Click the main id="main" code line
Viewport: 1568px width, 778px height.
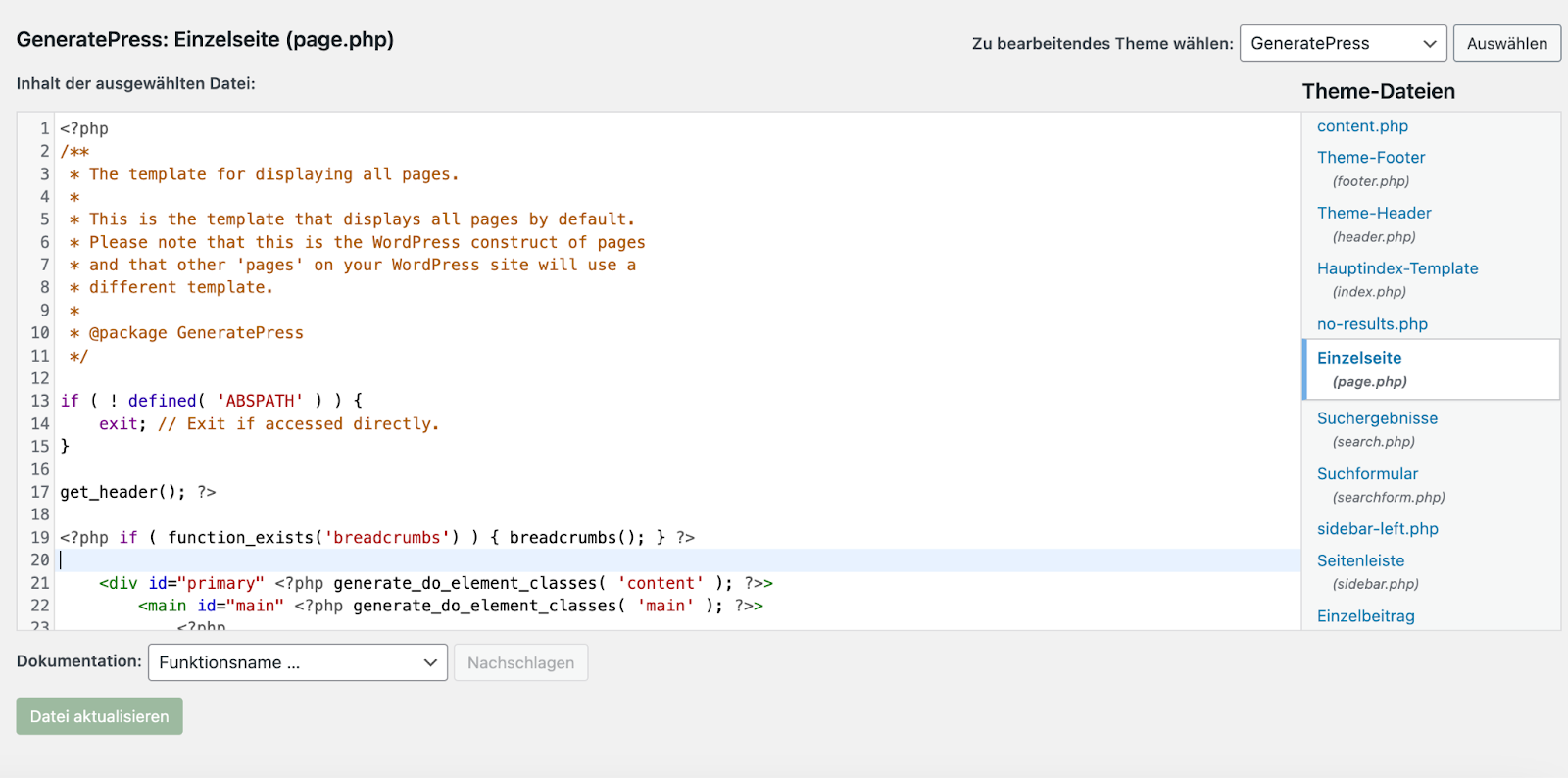[x=451, y=606]
